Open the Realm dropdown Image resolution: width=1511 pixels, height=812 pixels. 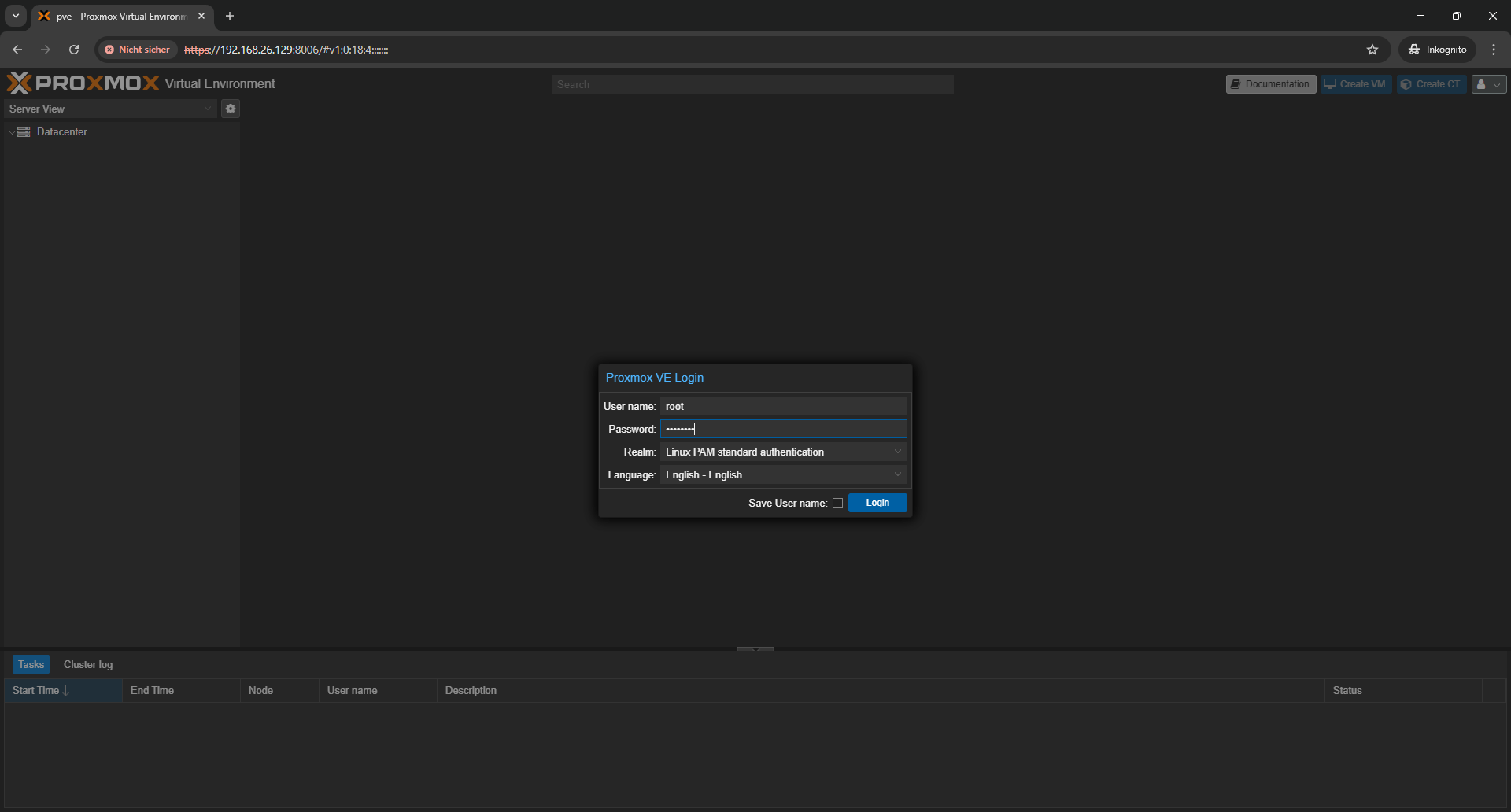[898, 451]
